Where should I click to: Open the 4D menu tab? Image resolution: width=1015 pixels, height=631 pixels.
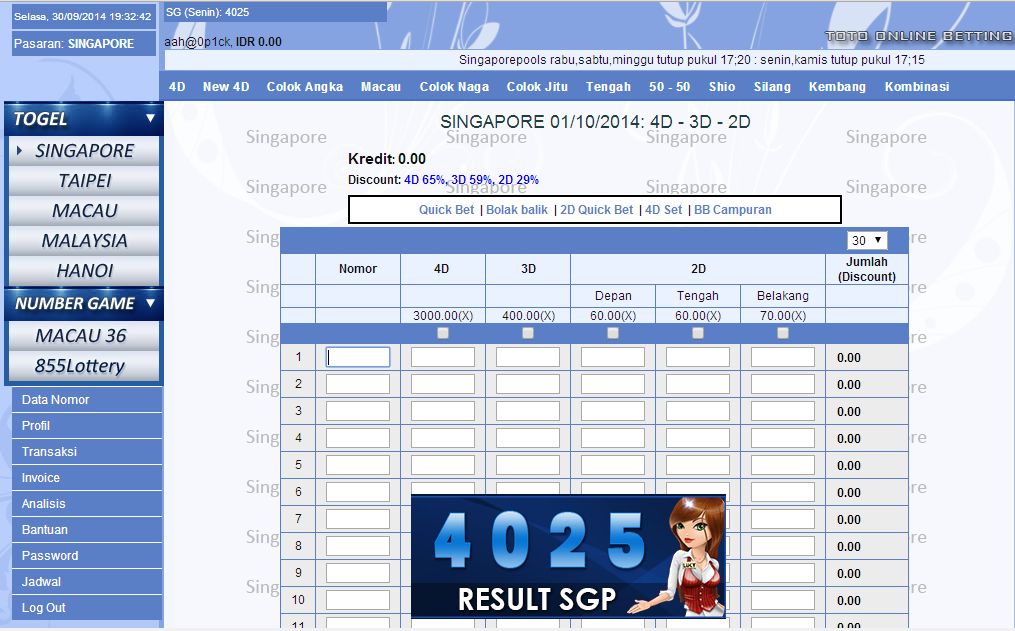click(x=177, y=87)
